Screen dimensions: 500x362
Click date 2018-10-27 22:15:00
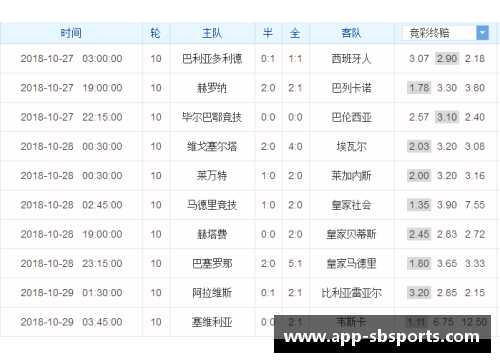coord(71,117)
